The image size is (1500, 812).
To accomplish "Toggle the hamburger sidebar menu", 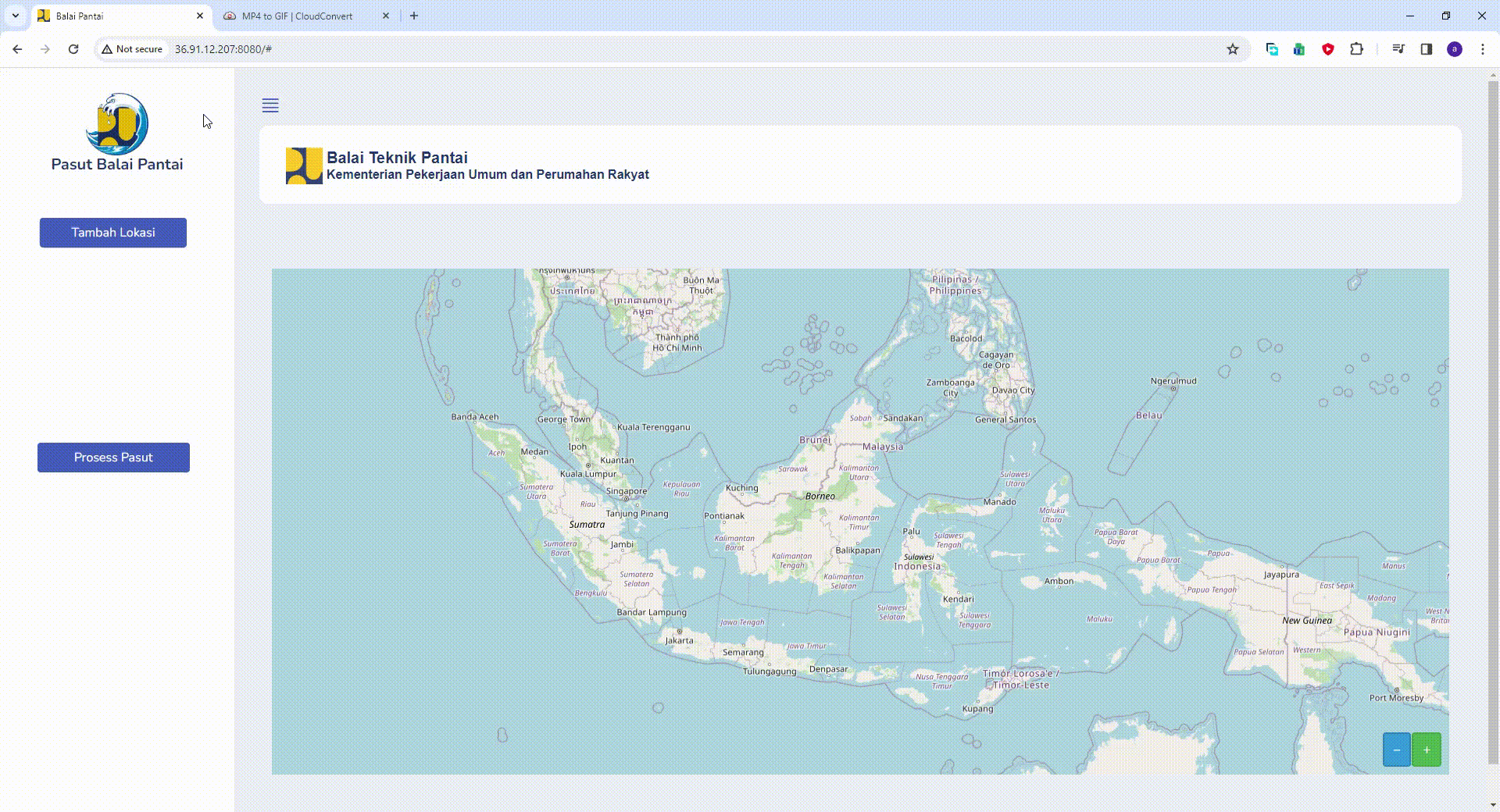I will [270, 105].
